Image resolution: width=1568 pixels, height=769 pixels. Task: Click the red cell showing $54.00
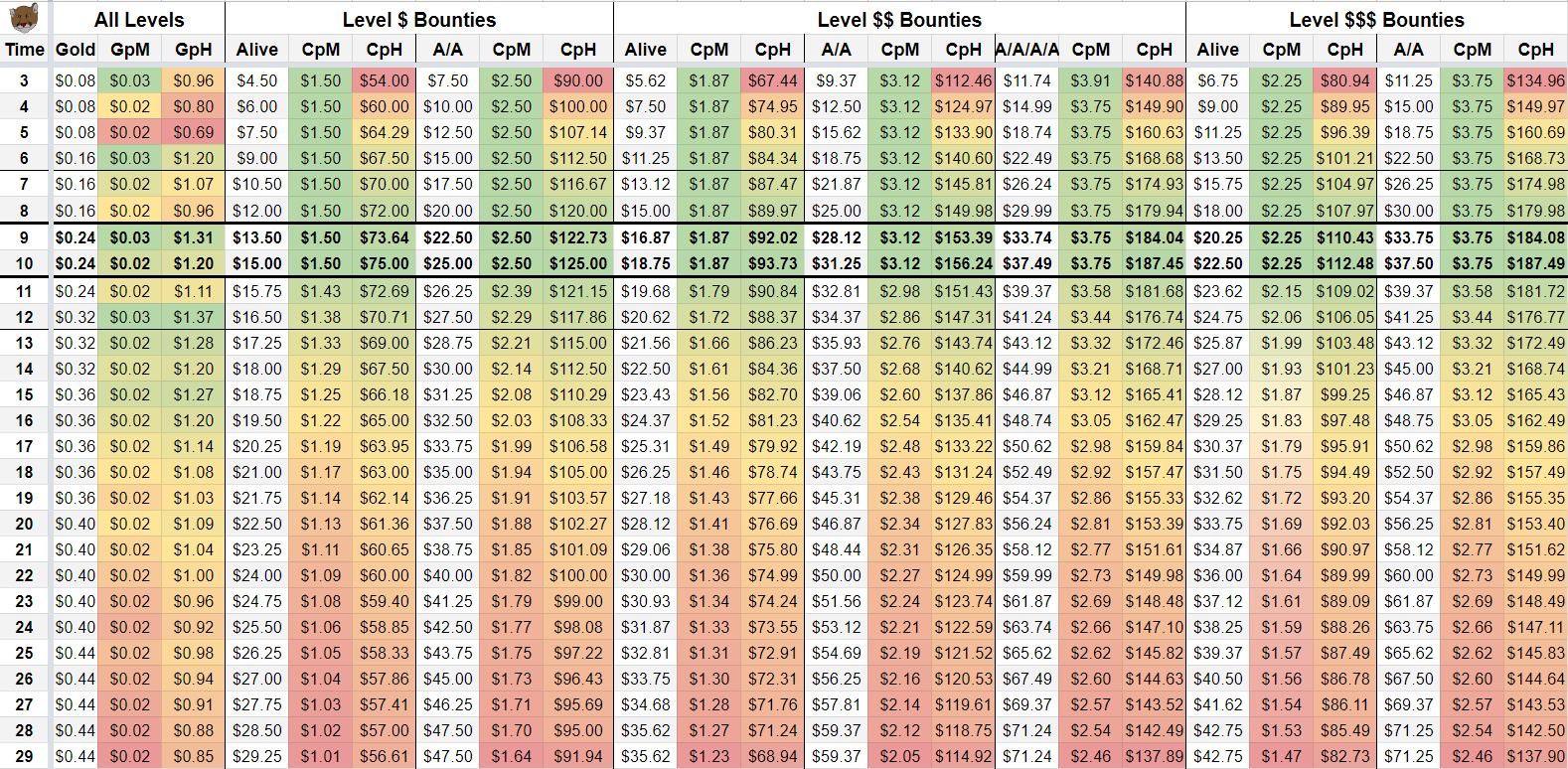(385, 81)
